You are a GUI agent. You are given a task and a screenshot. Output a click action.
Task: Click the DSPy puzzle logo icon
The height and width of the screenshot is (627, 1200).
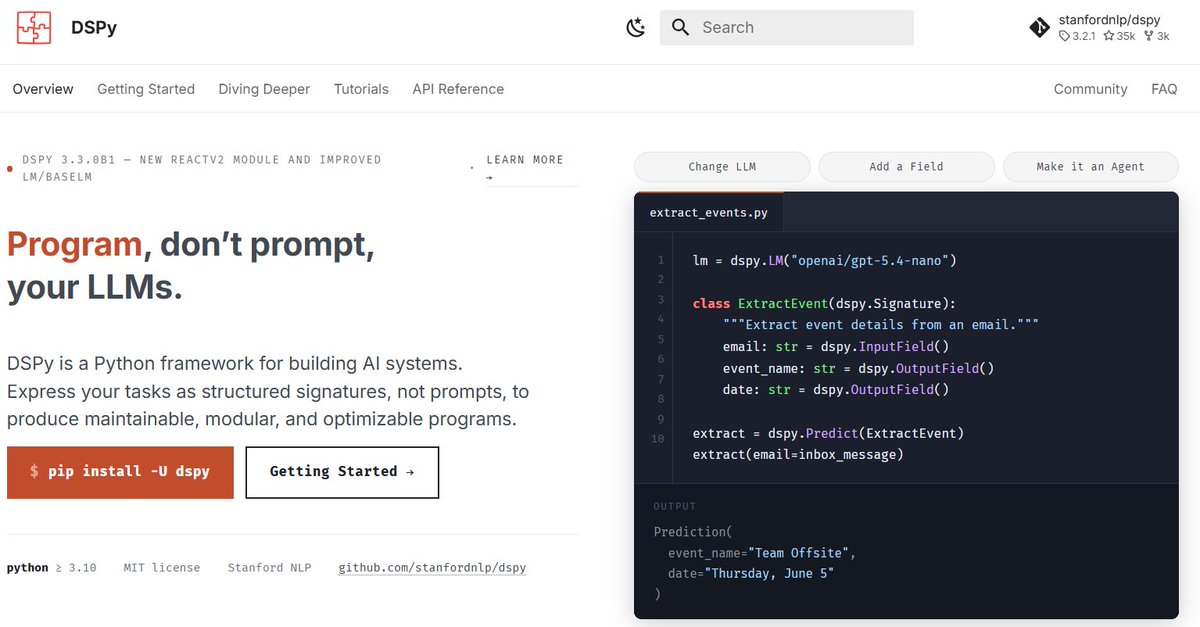click(34, 27)
